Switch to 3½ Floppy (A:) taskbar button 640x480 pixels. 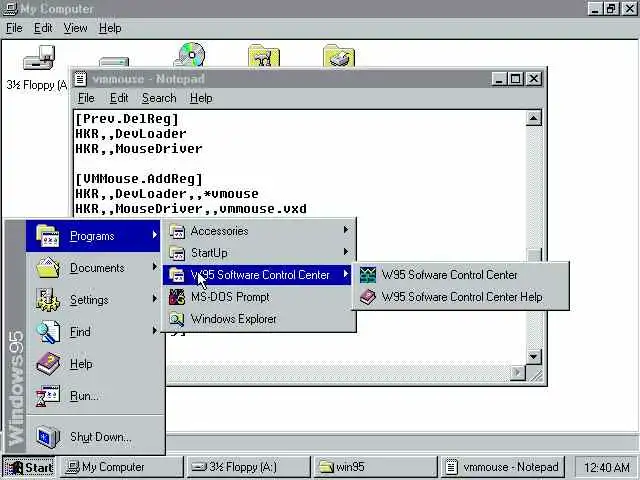(x=249, y=467)
